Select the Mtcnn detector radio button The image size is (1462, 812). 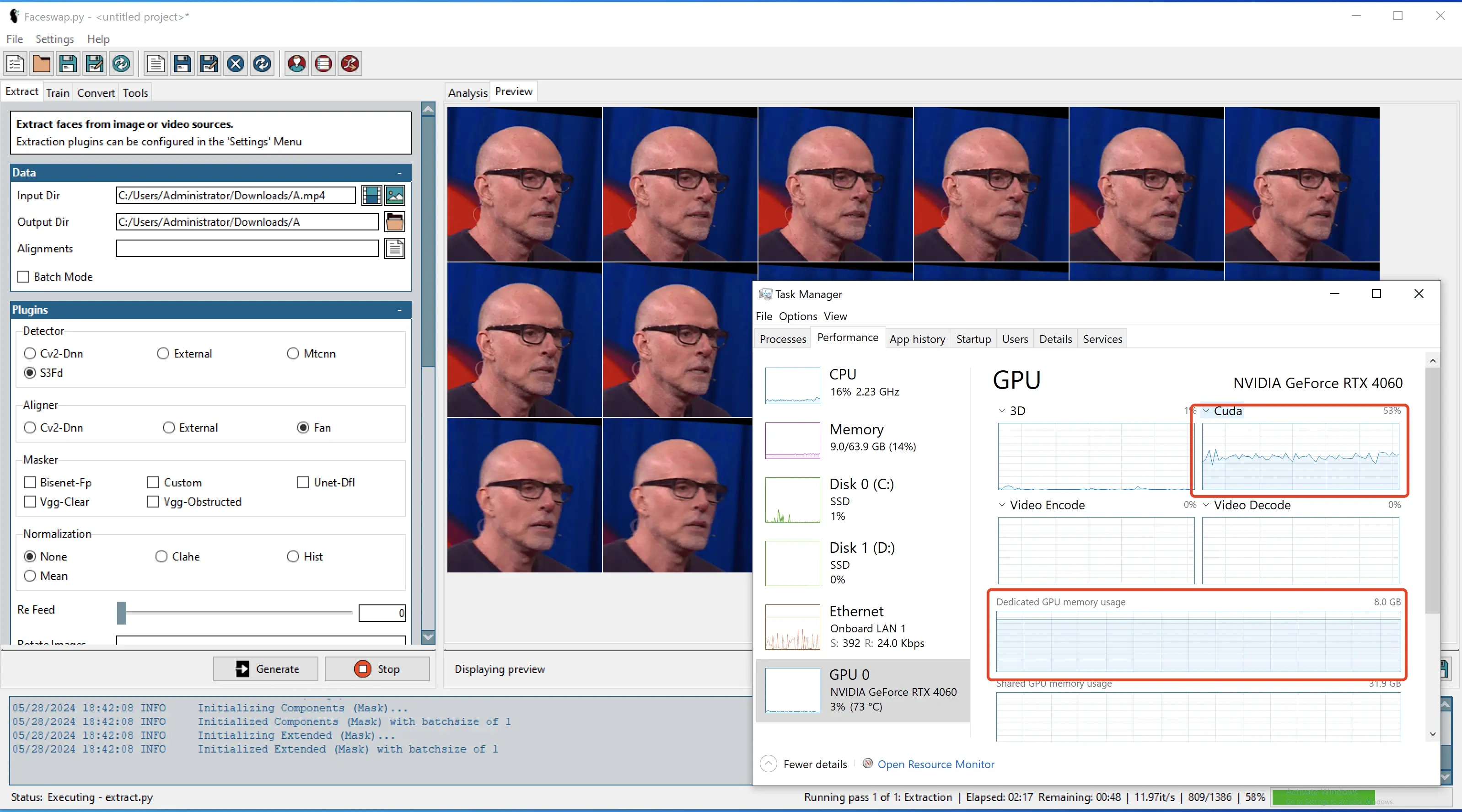[x=293, y=353]
